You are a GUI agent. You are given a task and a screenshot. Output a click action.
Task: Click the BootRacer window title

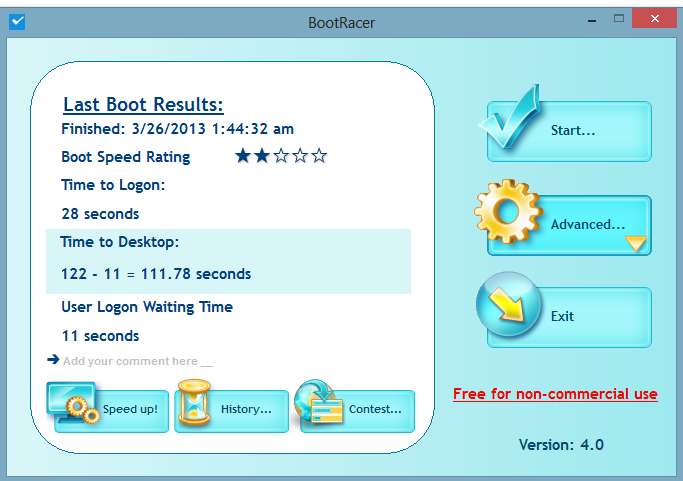coord(342,23)
